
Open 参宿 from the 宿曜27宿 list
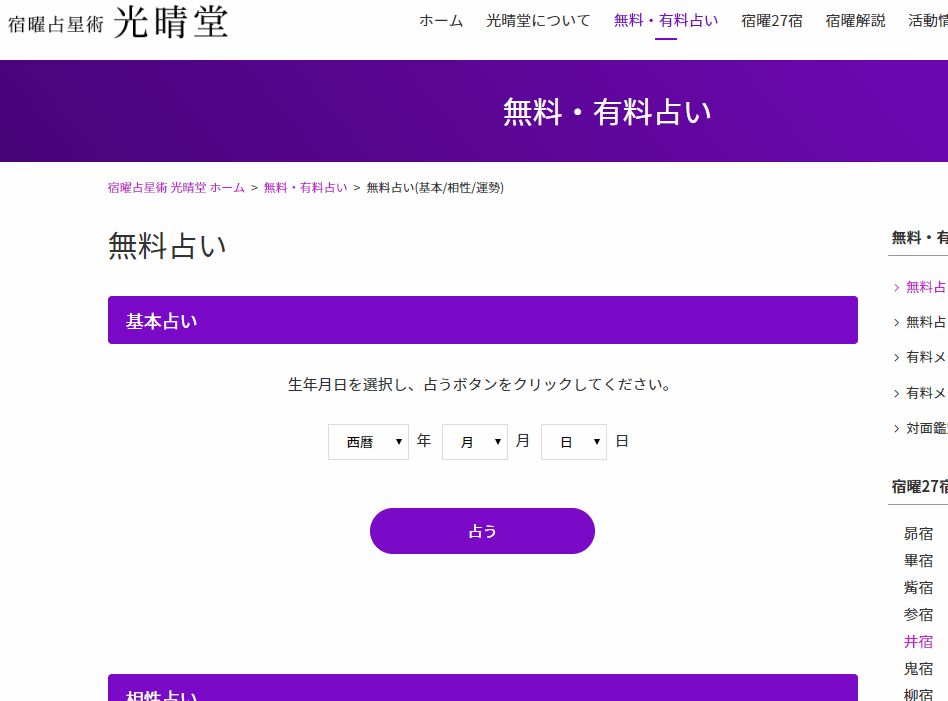click(x=918, y=614)
